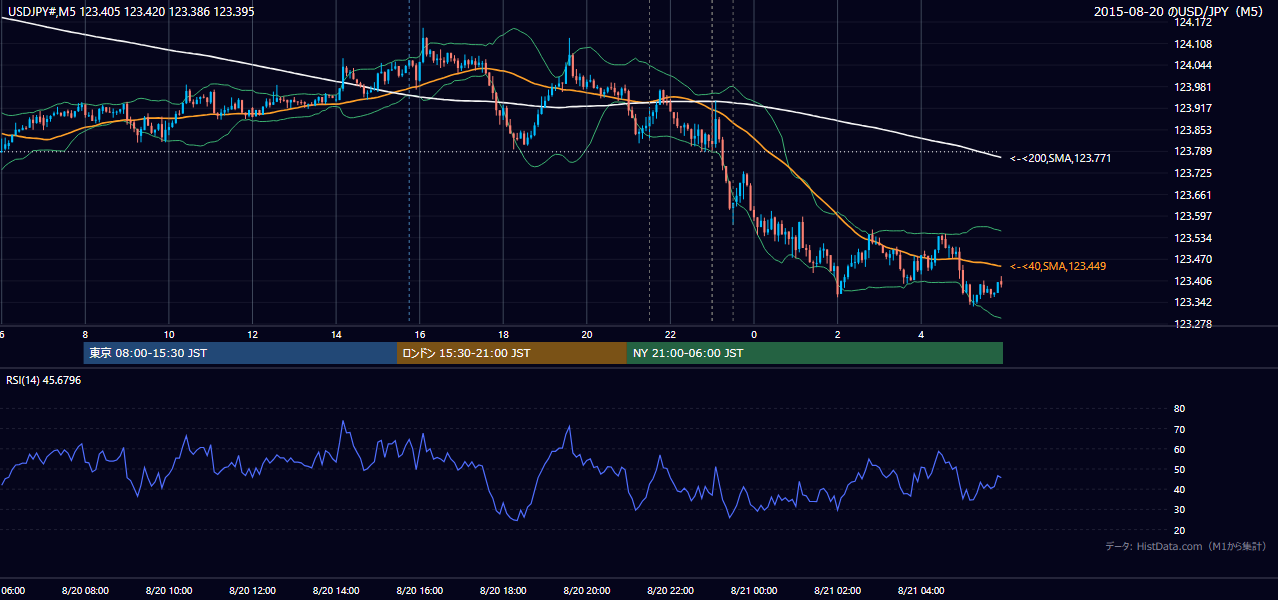Click price axis value 124.108
1278x600 pixels.
1195,44
